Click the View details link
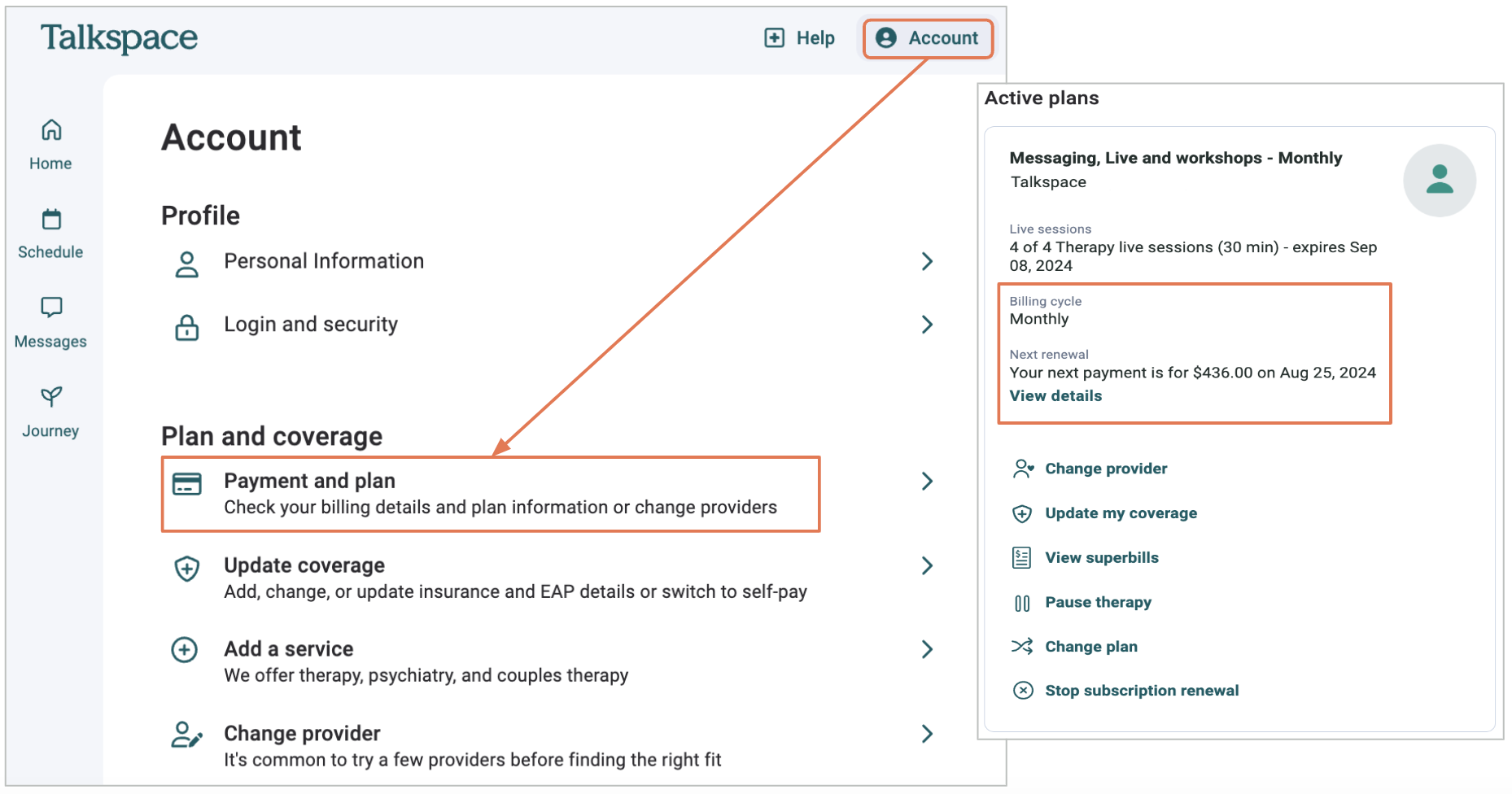Screen dimensions: 1512x794 pyautogui.click(x=1055, y=395)
